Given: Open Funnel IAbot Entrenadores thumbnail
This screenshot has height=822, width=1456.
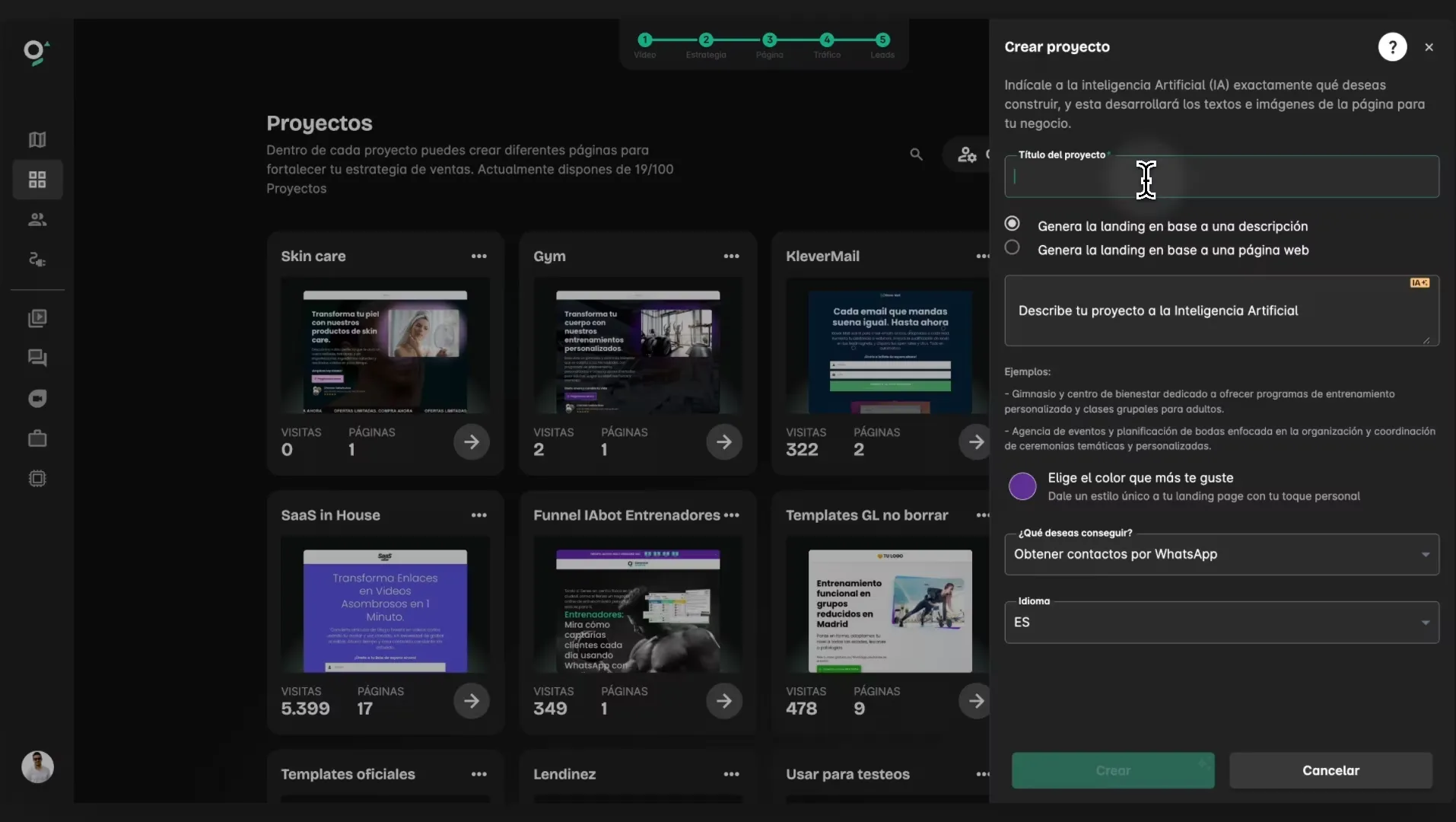Looking at the screenshot, I should 637,605.
